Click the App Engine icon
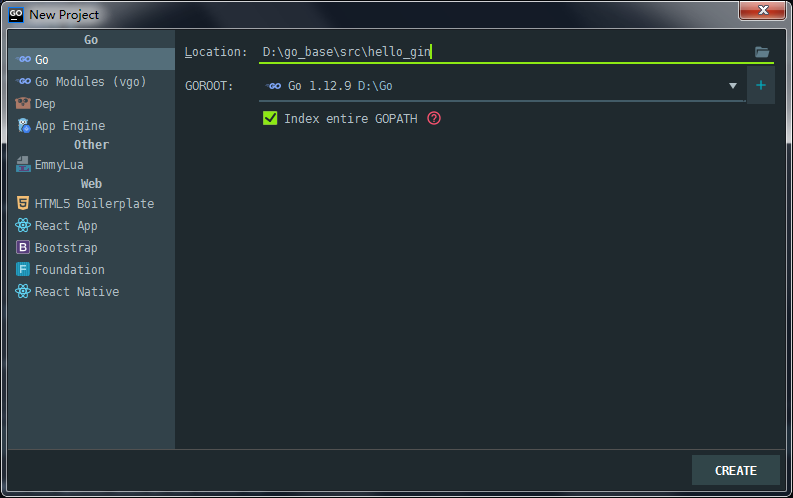Screen dimensions: 793x498 coord(23,125)
